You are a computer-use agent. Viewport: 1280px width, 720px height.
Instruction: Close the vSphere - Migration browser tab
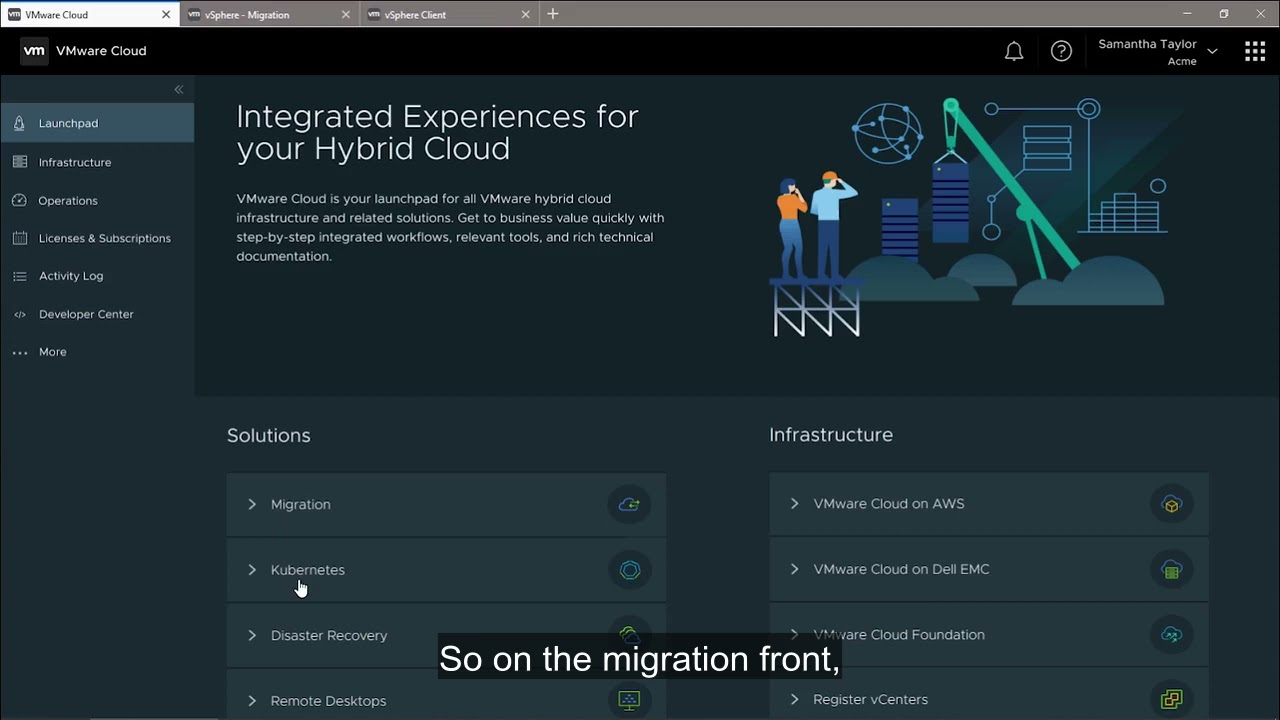346,15
